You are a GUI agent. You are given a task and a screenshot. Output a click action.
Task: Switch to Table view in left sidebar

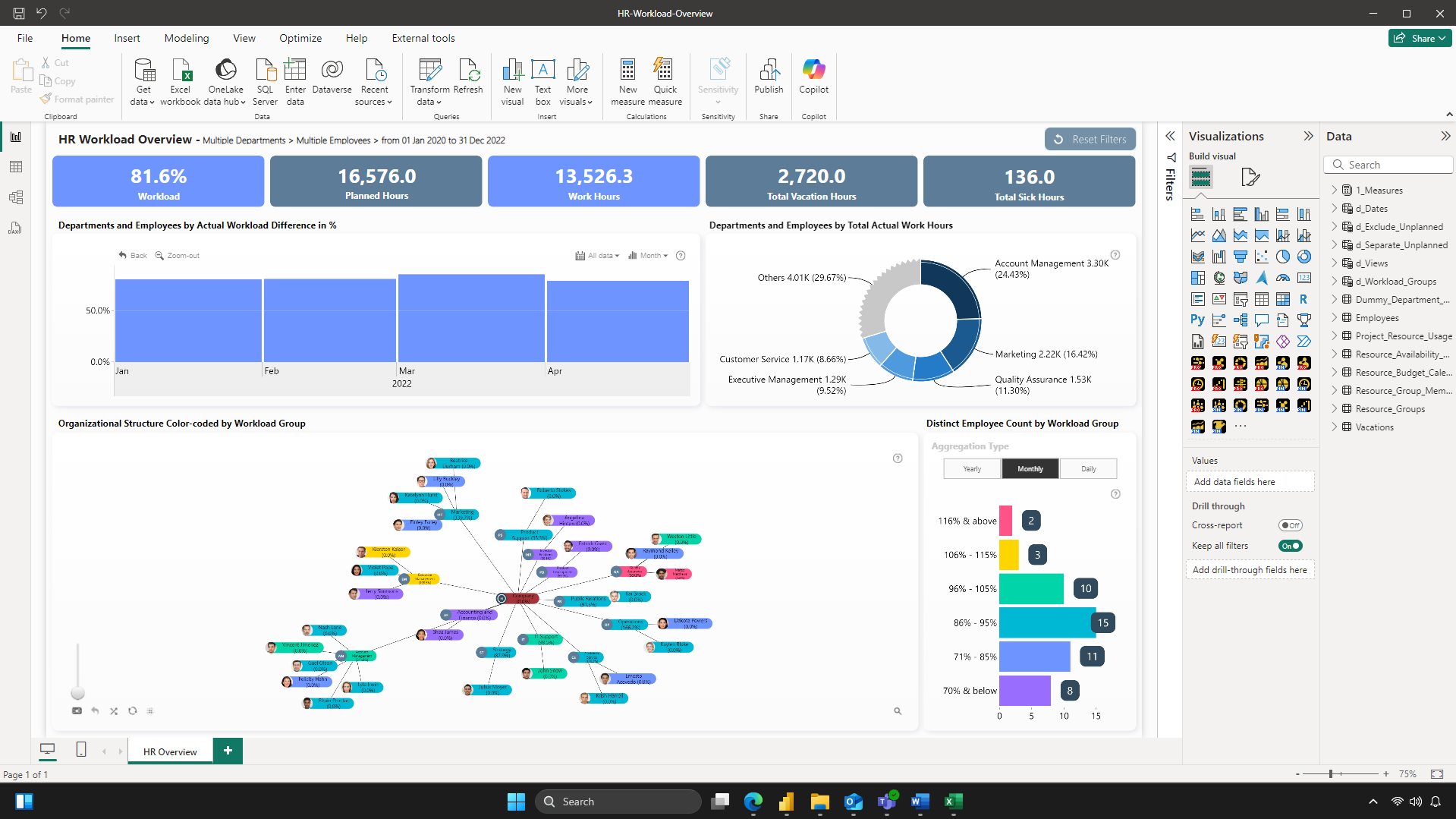click(15, 167)
